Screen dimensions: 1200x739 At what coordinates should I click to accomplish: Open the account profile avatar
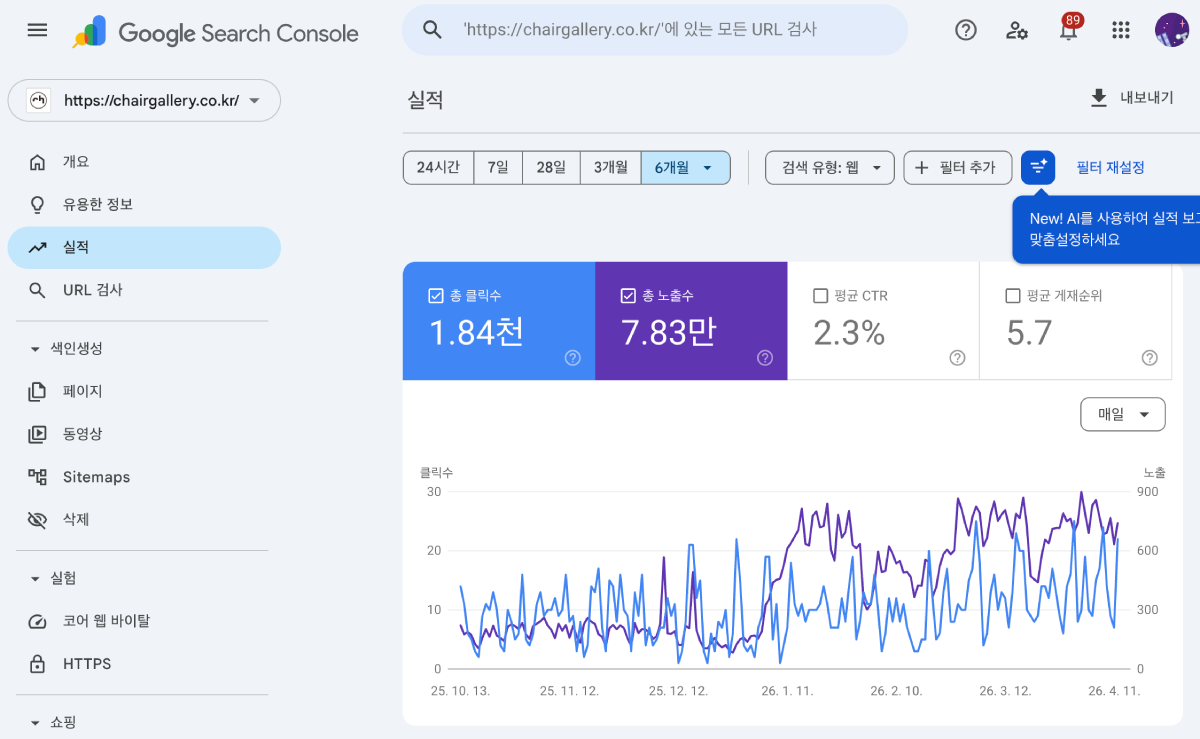1171,30
